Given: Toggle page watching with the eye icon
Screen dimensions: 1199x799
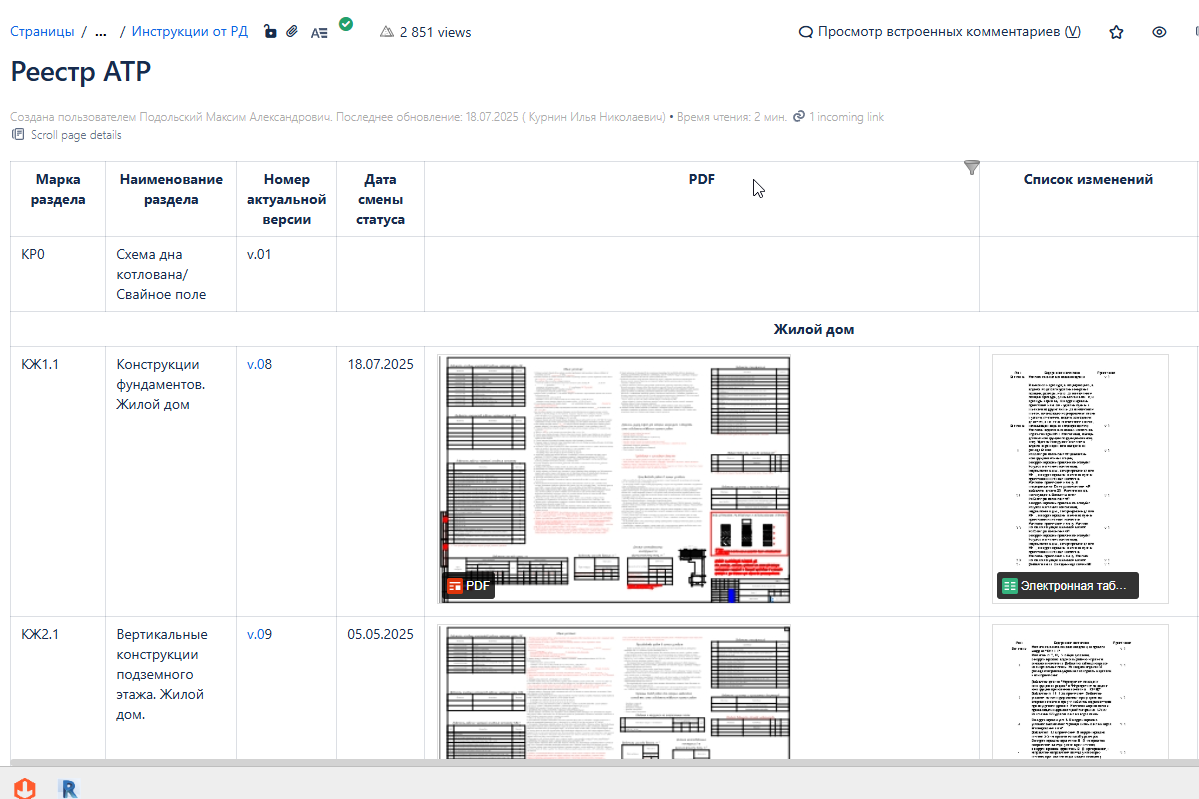Looking at the screenshot, I should (x=1159, y=32).
